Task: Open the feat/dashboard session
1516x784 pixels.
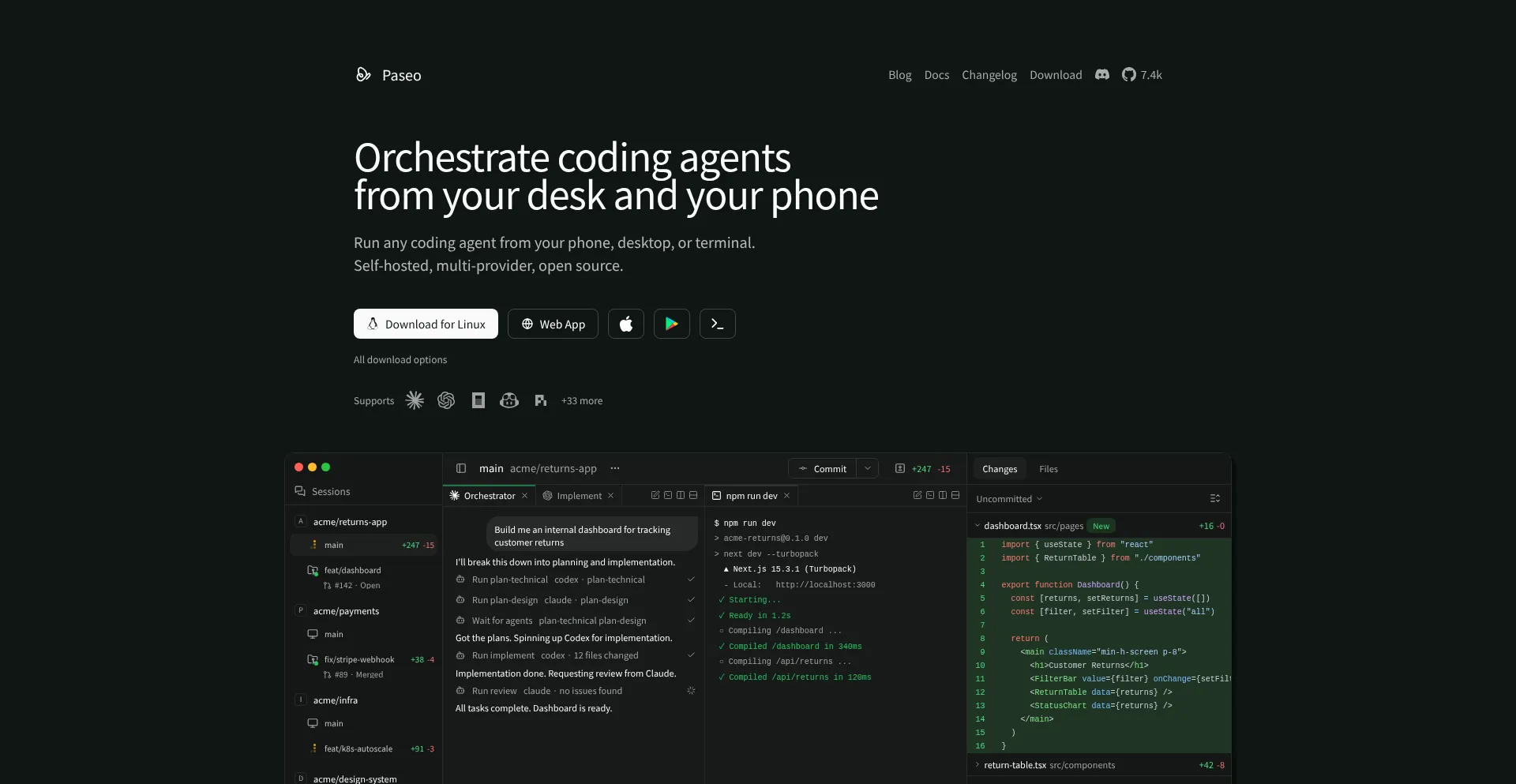Action: coord(364,577)
